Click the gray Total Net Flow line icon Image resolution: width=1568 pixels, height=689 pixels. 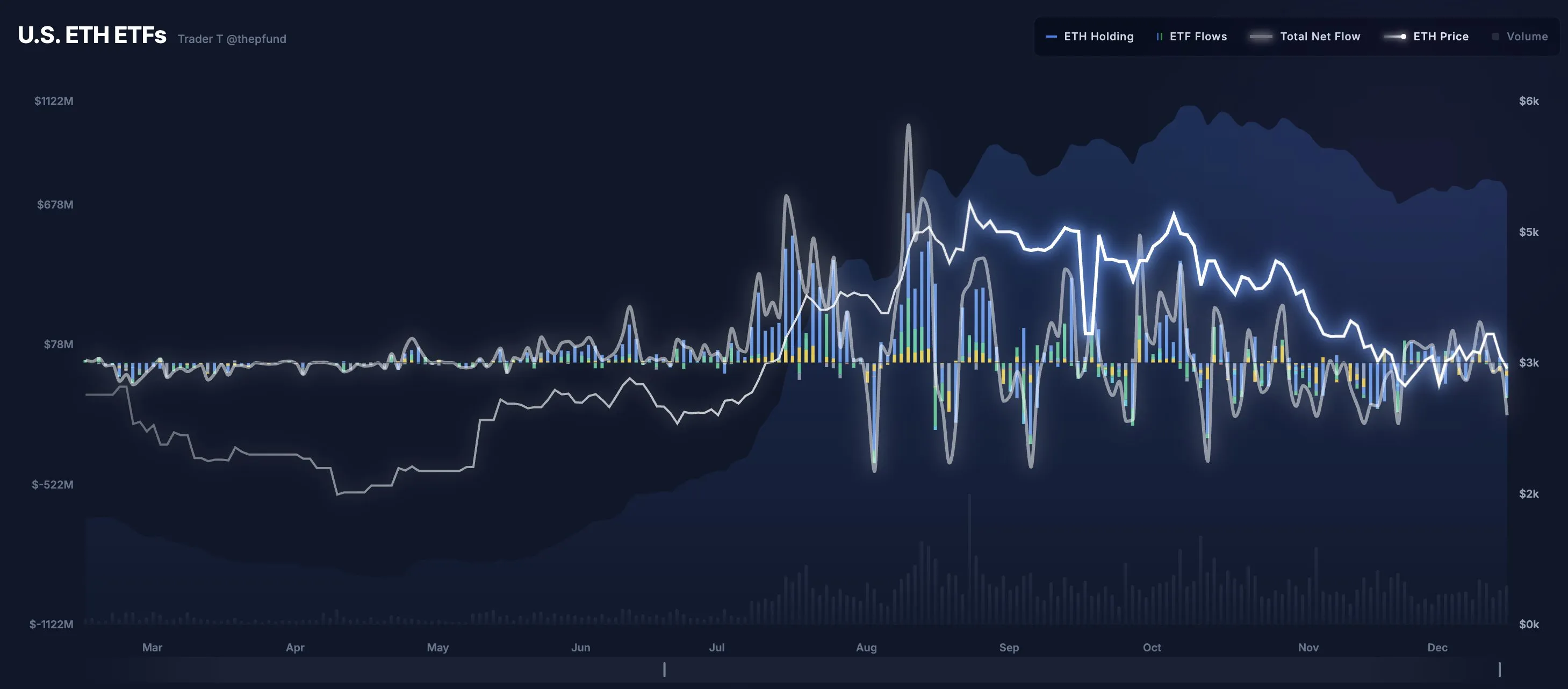[x=1261, y=37]
